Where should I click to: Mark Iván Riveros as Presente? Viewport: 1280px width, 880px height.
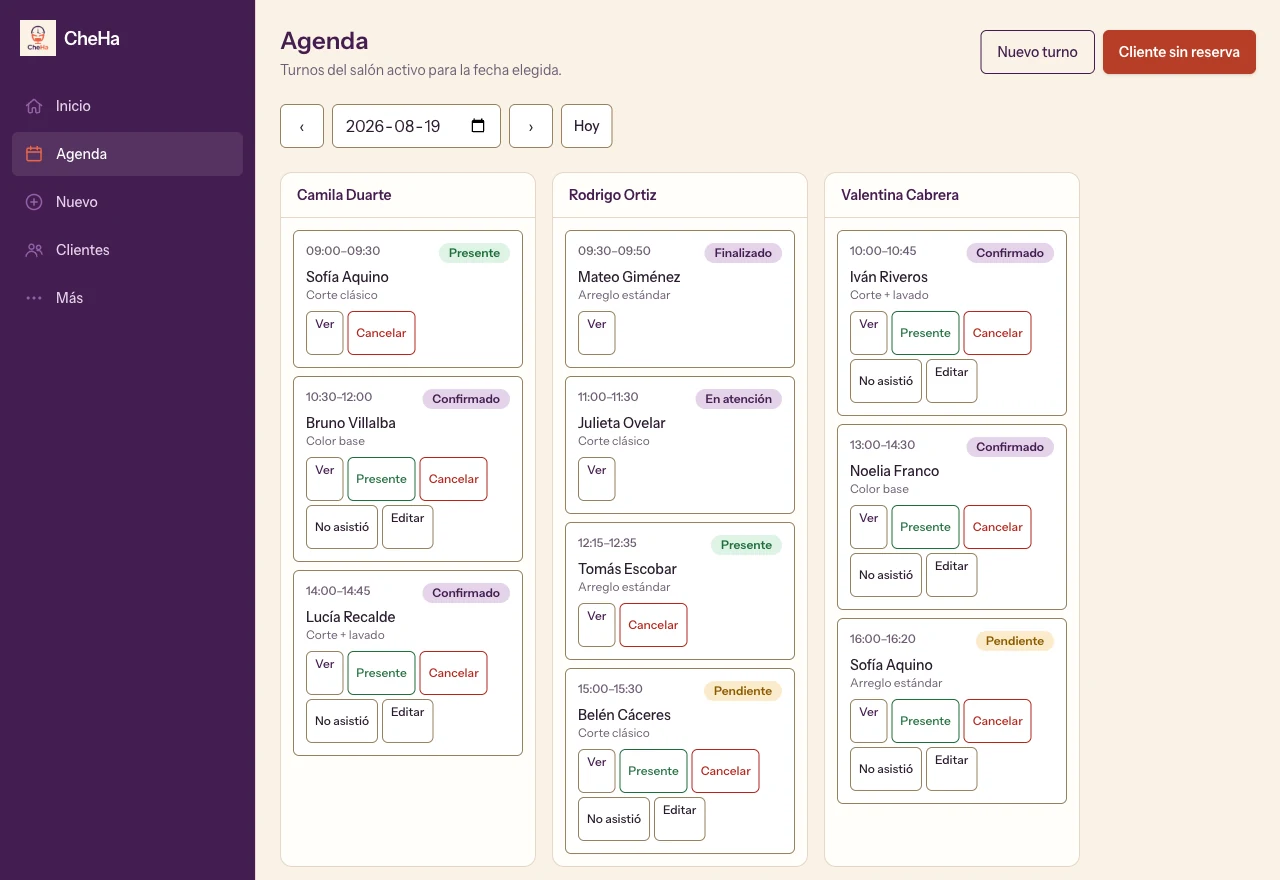[925, 333]
